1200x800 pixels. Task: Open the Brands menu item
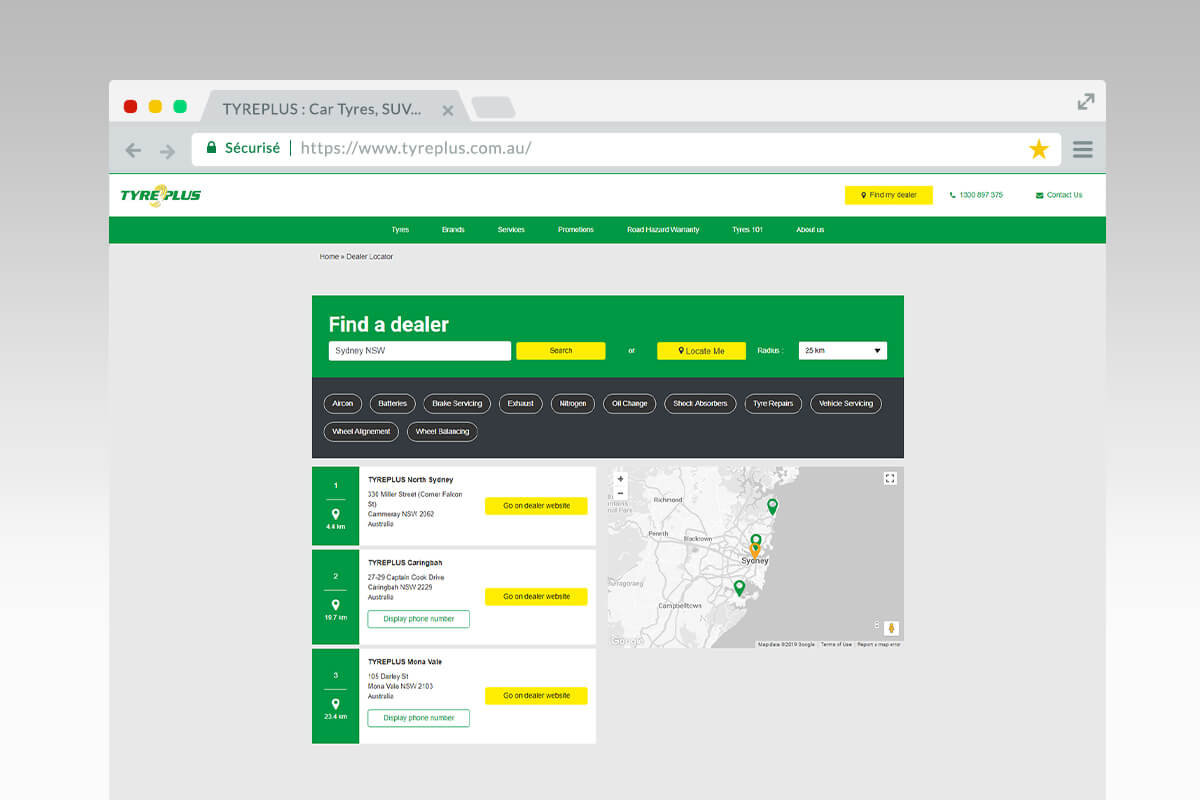(x=453, y=230)
